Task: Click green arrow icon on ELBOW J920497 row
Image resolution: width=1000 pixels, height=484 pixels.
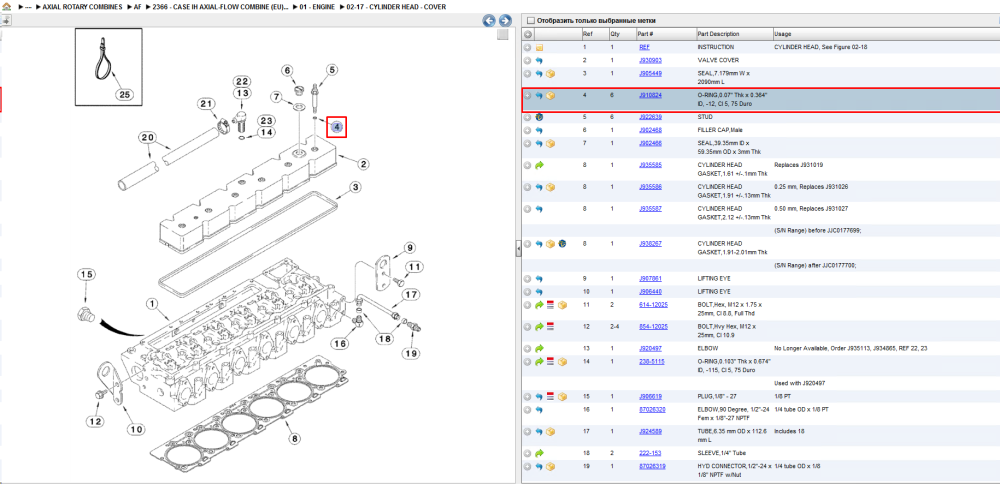Action: pyautogui.click(x=539, y=349)
